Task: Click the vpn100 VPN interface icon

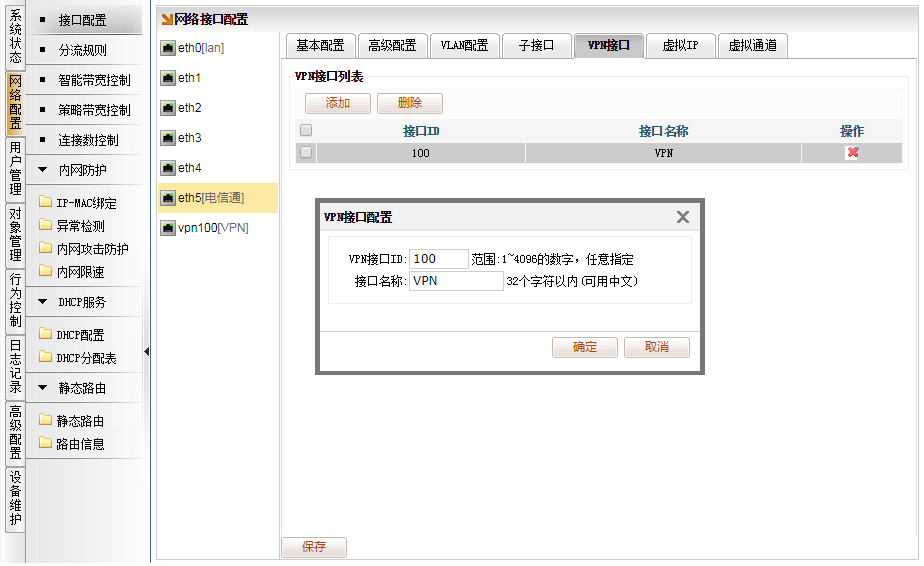Action: coord(168,228)
